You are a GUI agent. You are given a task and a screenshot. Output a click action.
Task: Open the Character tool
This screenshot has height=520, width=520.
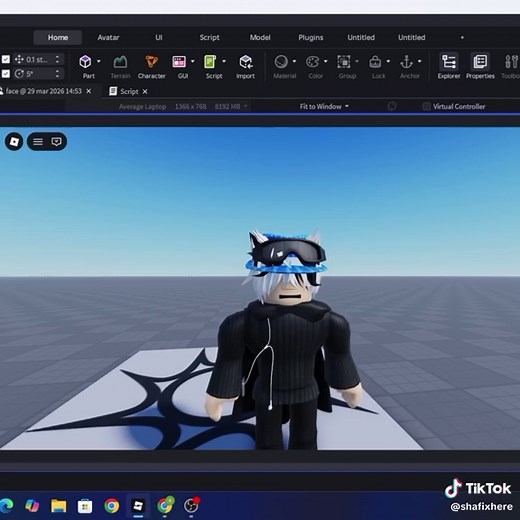click(152, 67)
